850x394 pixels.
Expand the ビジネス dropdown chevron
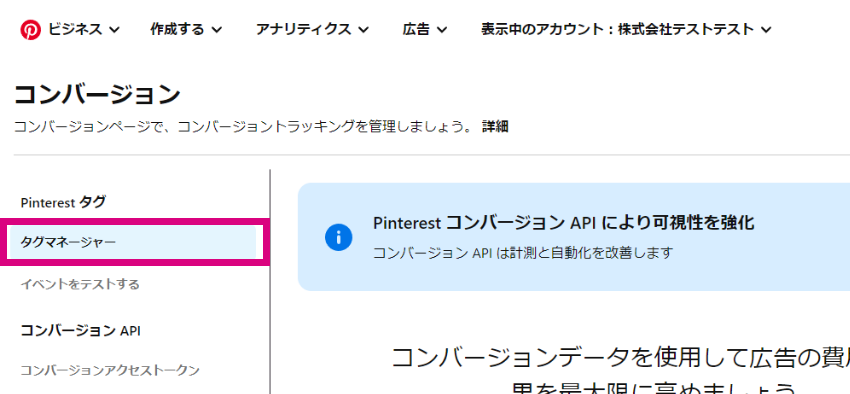pos(114,30)
